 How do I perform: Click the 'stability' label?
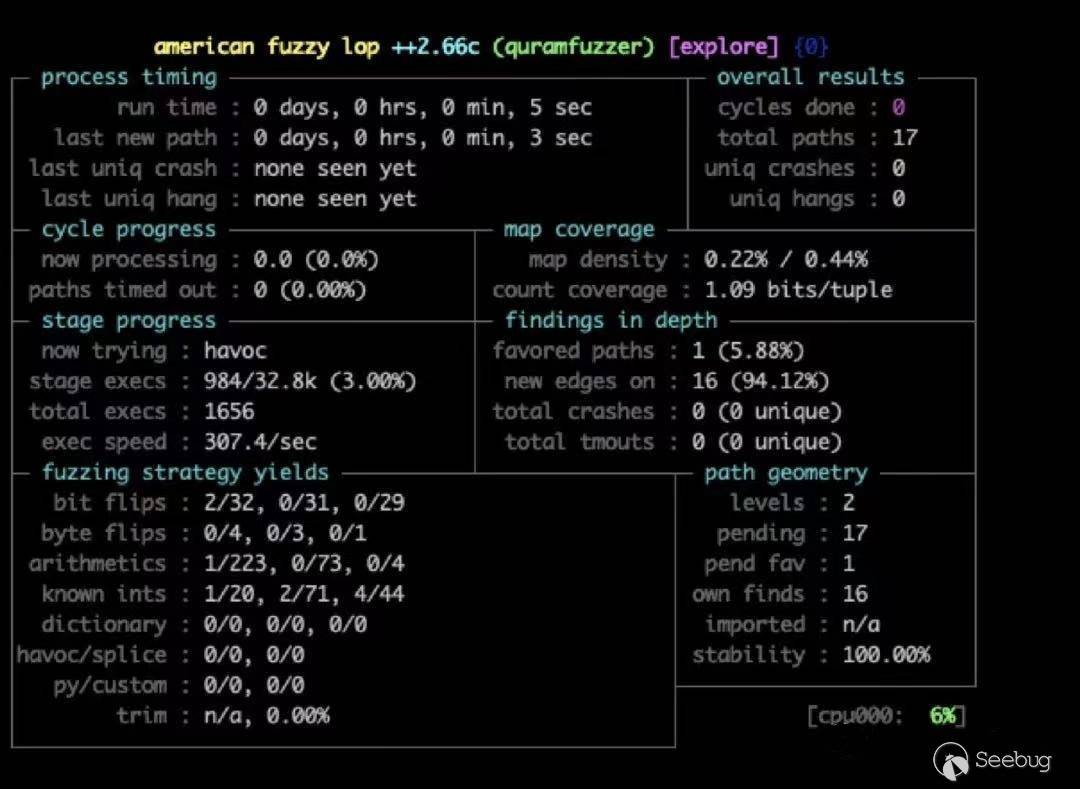point(749,654)
